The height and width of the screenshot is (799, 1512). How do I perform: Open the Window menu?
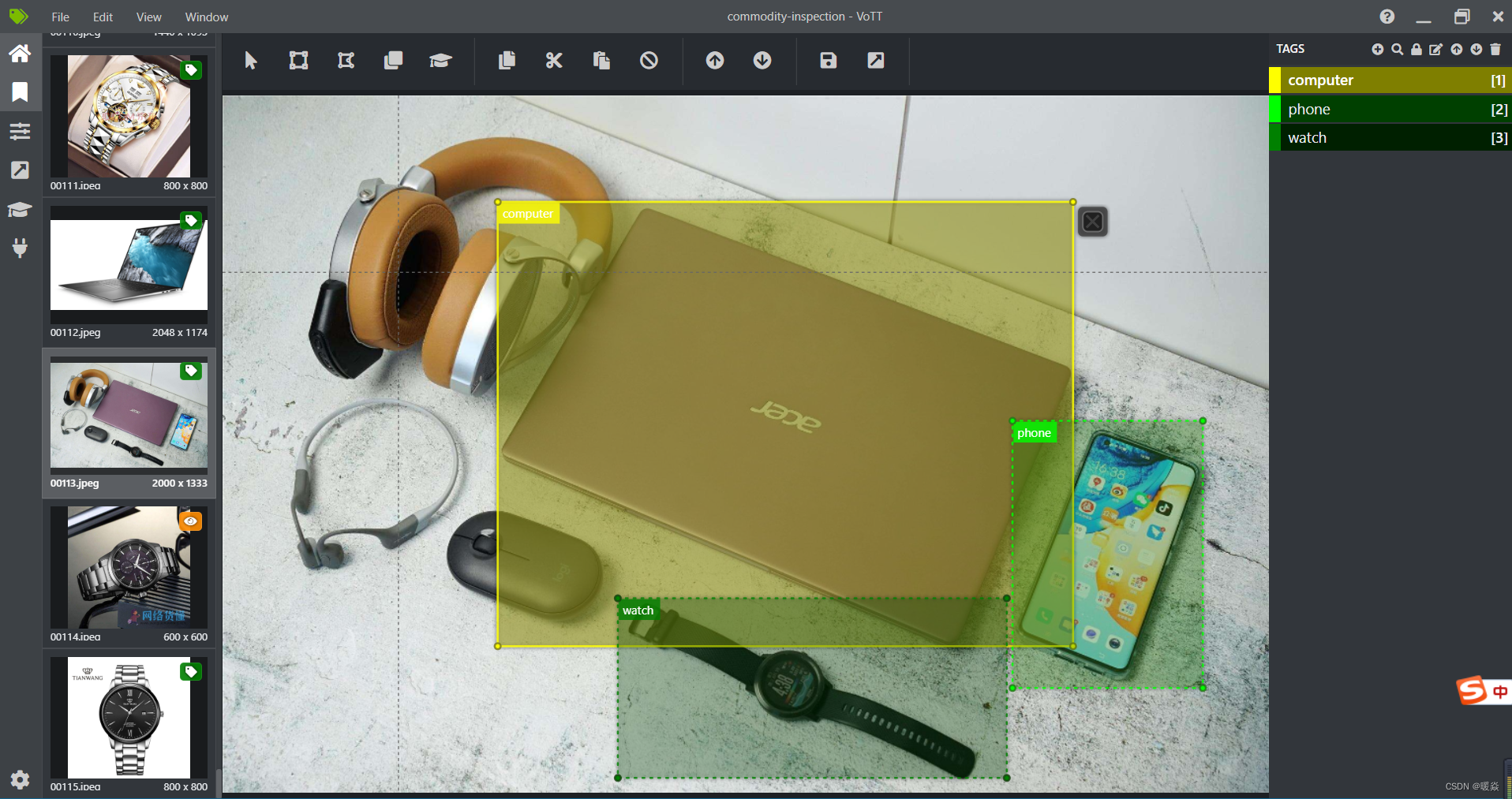tap(207, 17)
